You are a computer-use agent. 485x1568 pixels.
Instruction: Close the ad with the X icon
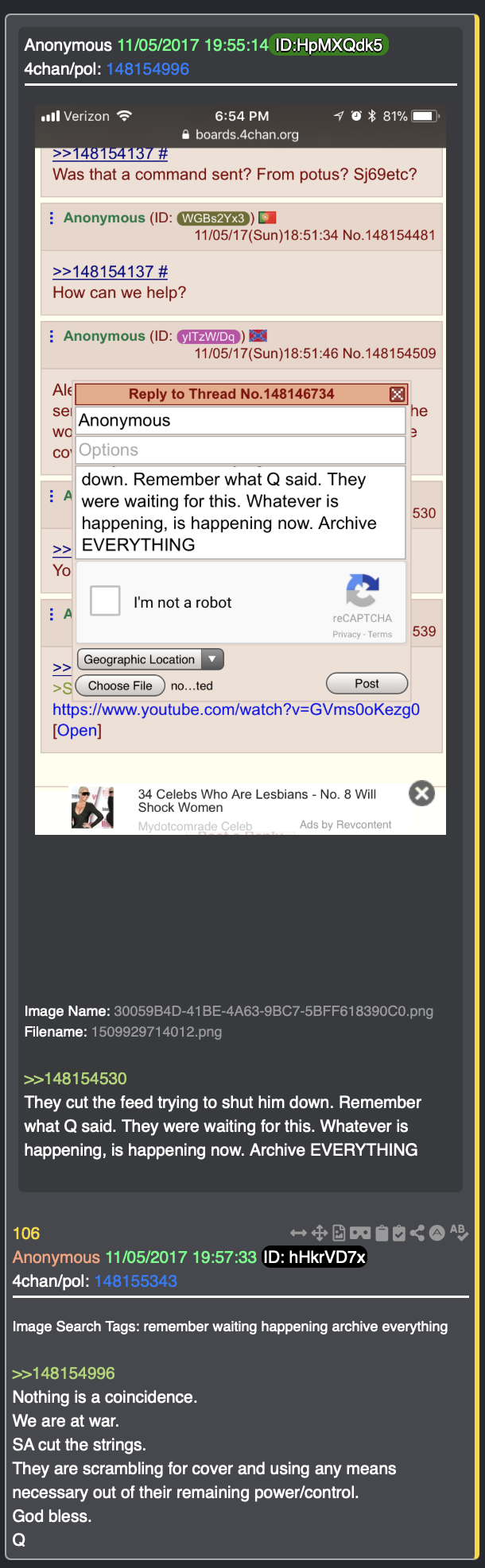tap(421, 793)
